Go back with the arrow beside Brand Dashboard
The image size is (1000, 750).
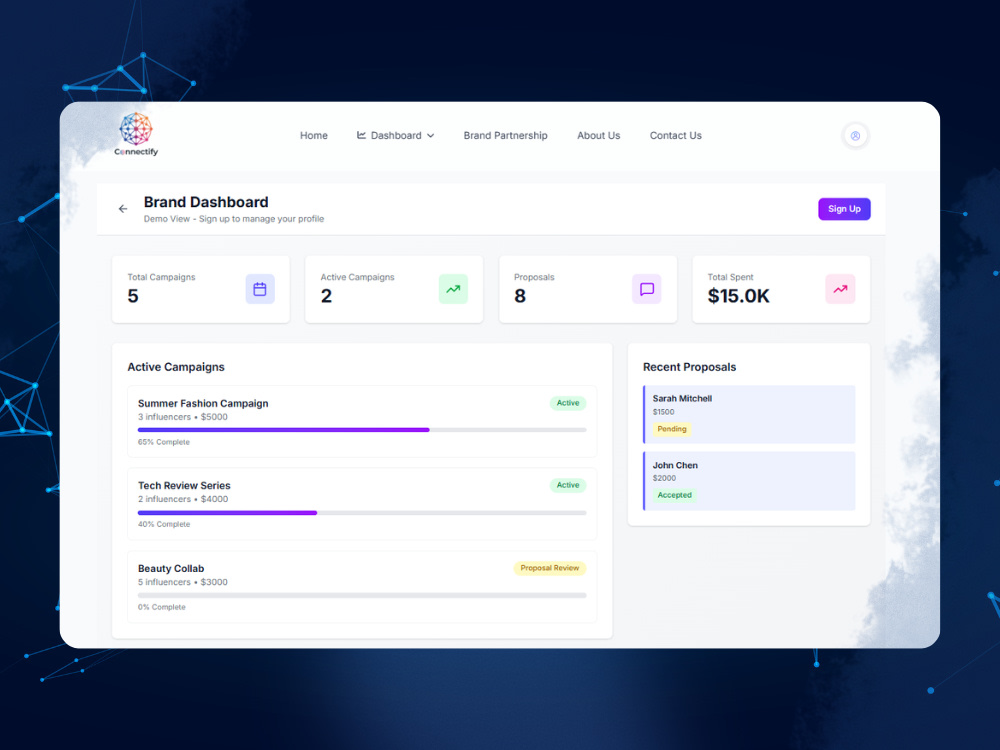click(123, 209)
